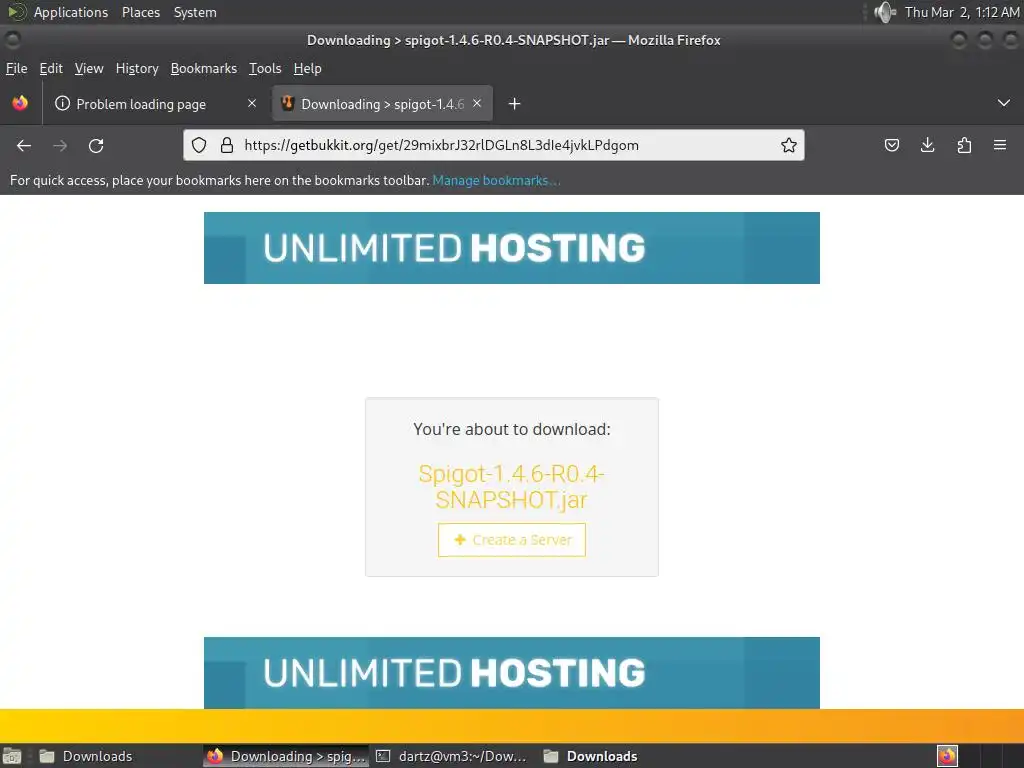Open the History menu
1024x768 pixels.
pos(137,69)
